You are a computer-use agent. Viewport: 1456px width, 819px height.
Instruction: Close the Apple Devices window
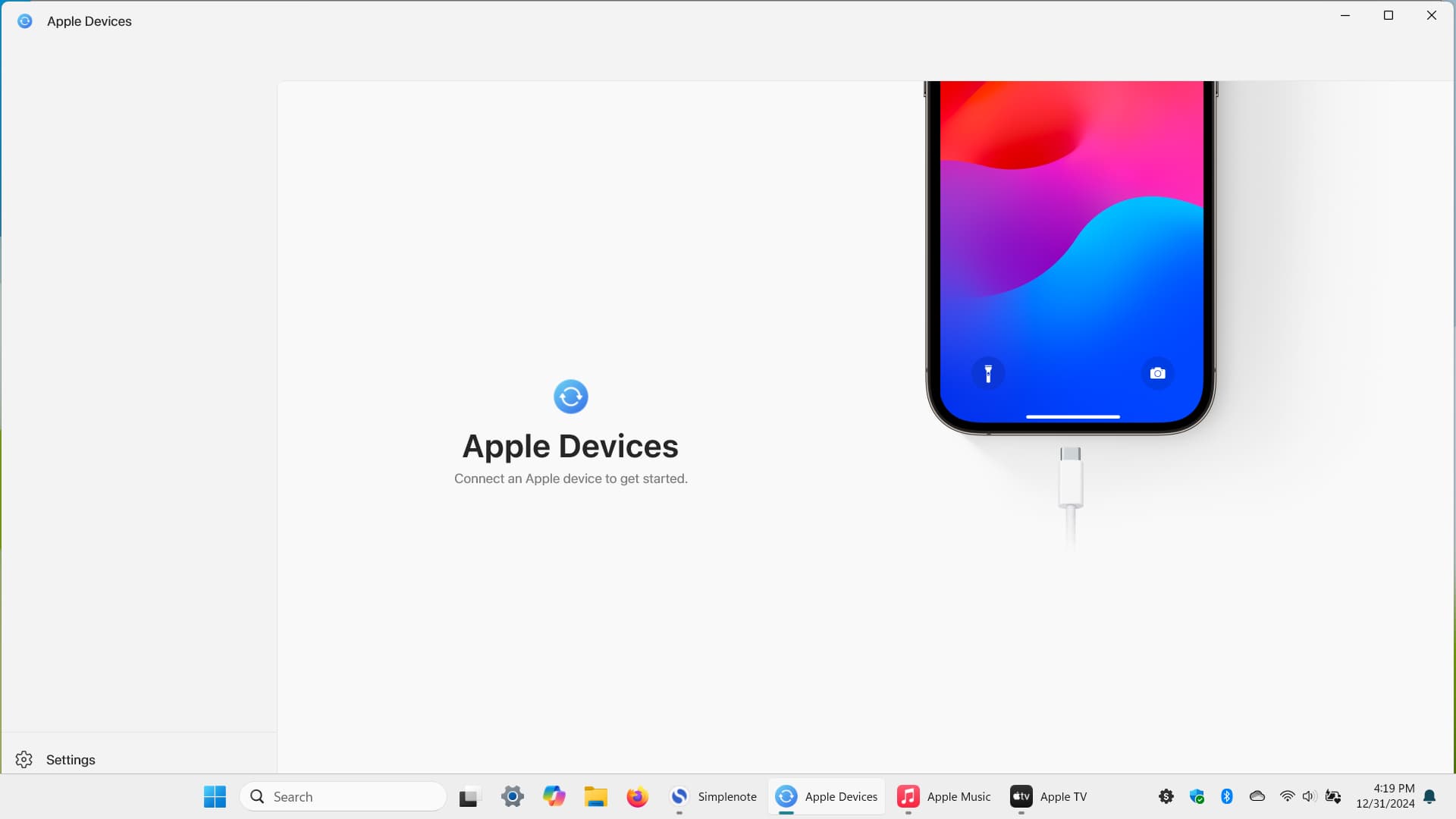point(1432,15)
